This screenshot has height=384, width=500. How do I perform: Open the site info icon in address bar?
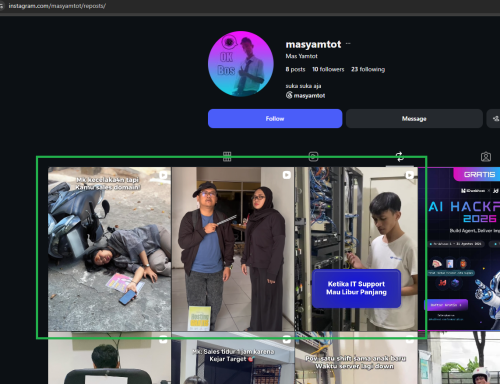[x=2, y=6]
